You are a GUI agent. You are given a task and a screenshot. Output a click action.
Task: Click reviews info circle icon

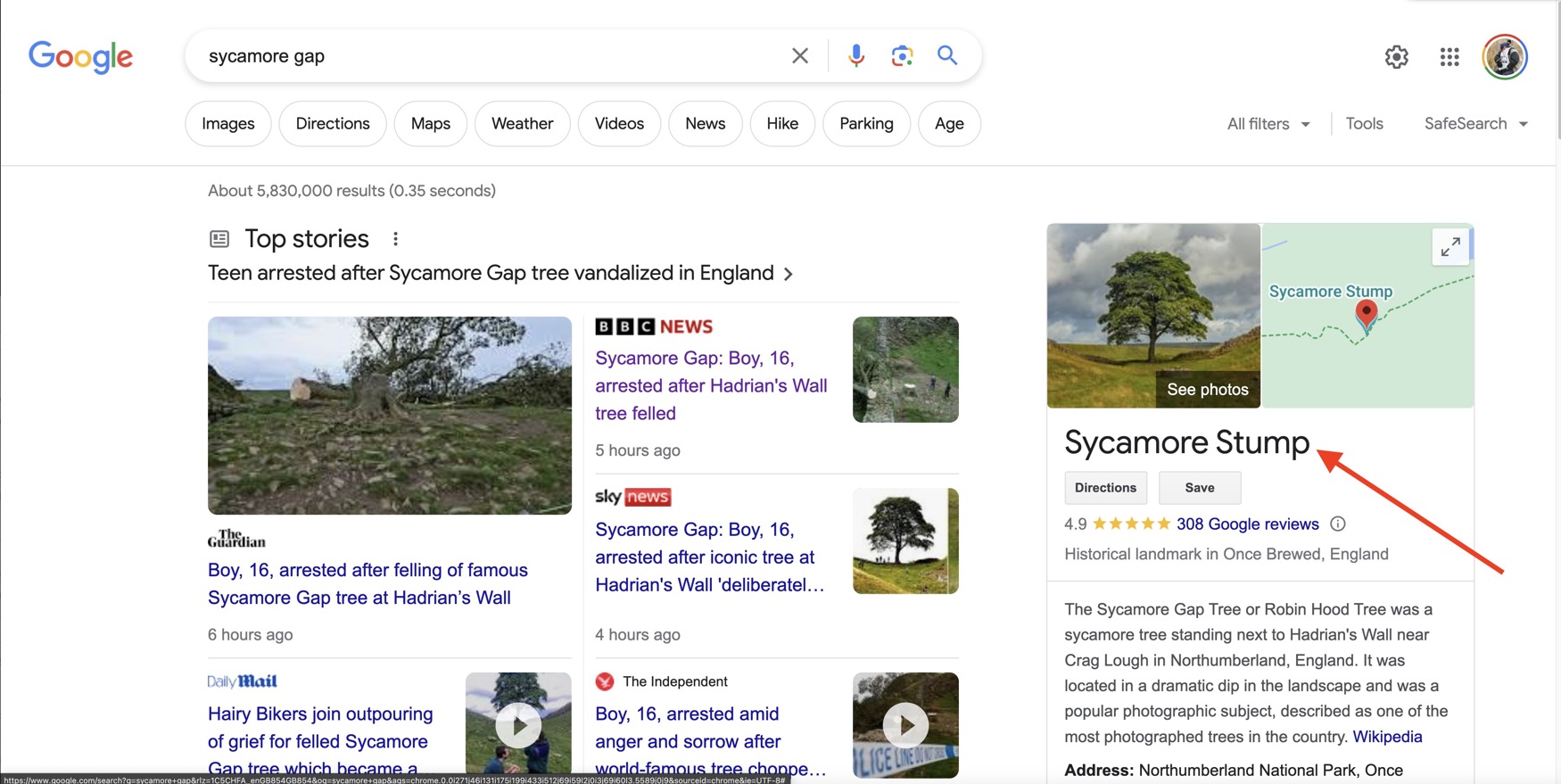point(1338,524)
